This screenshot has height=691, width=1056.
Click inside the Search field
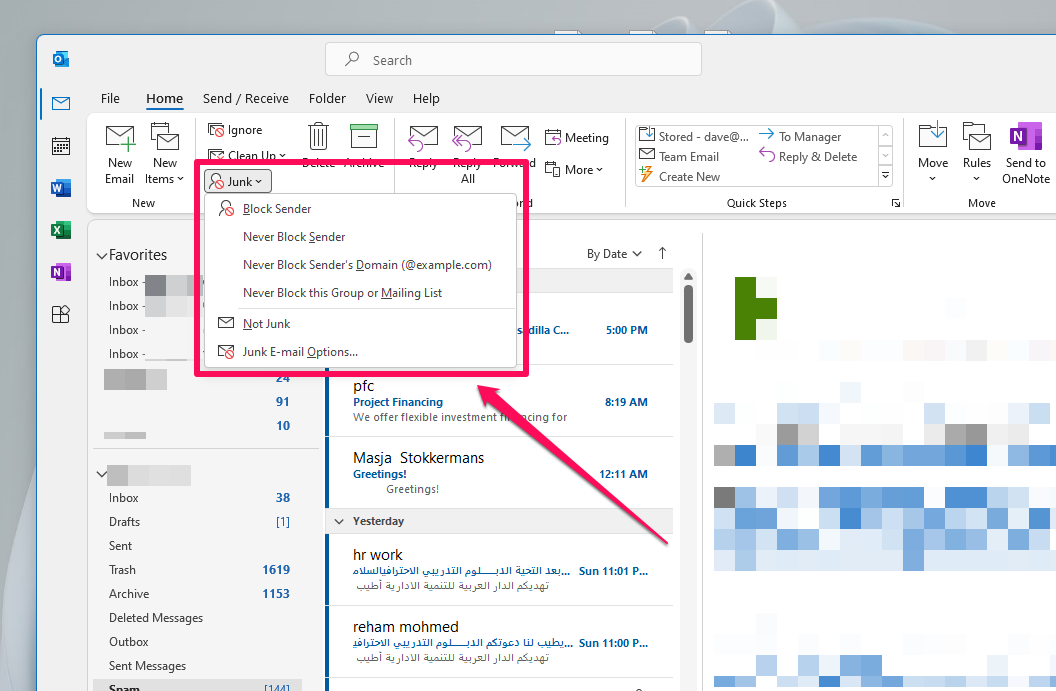click(x=513, y=59)
